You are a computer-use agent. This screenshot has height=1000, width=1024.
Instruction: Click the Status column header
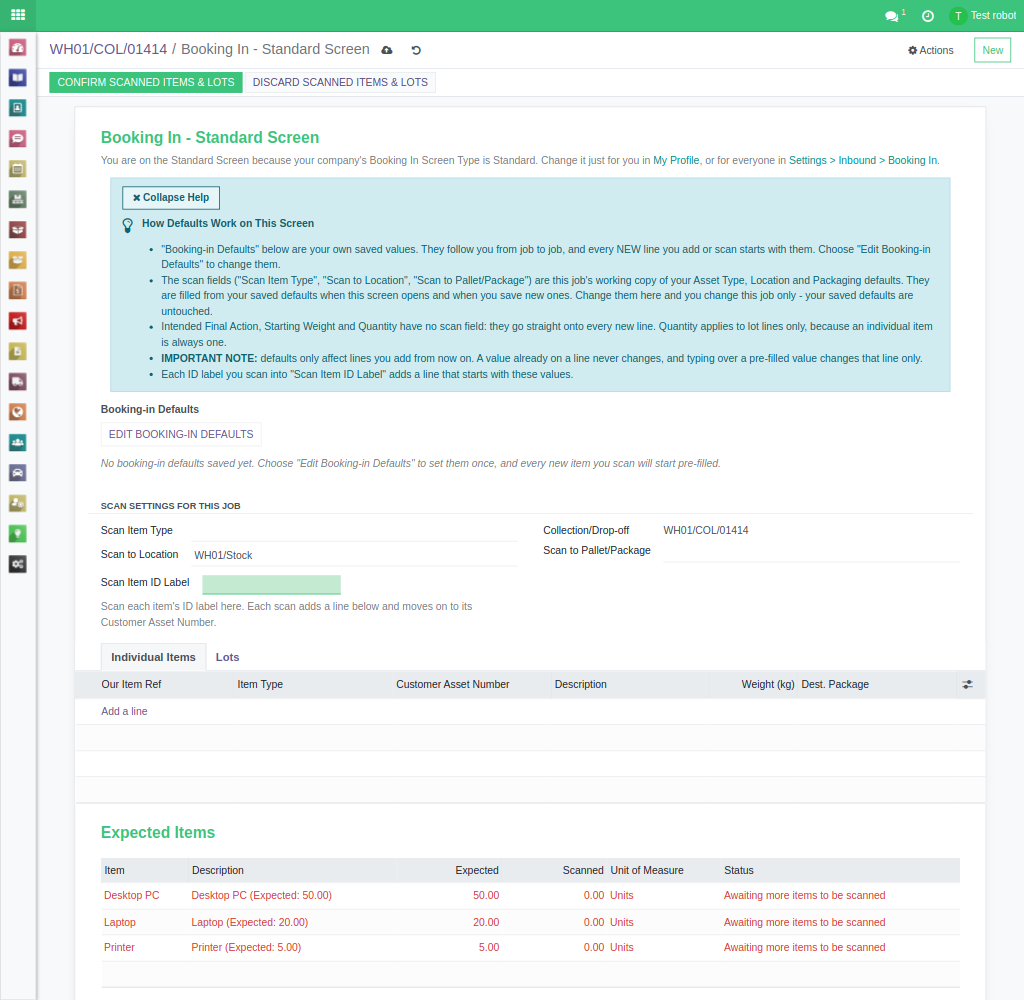739,871
